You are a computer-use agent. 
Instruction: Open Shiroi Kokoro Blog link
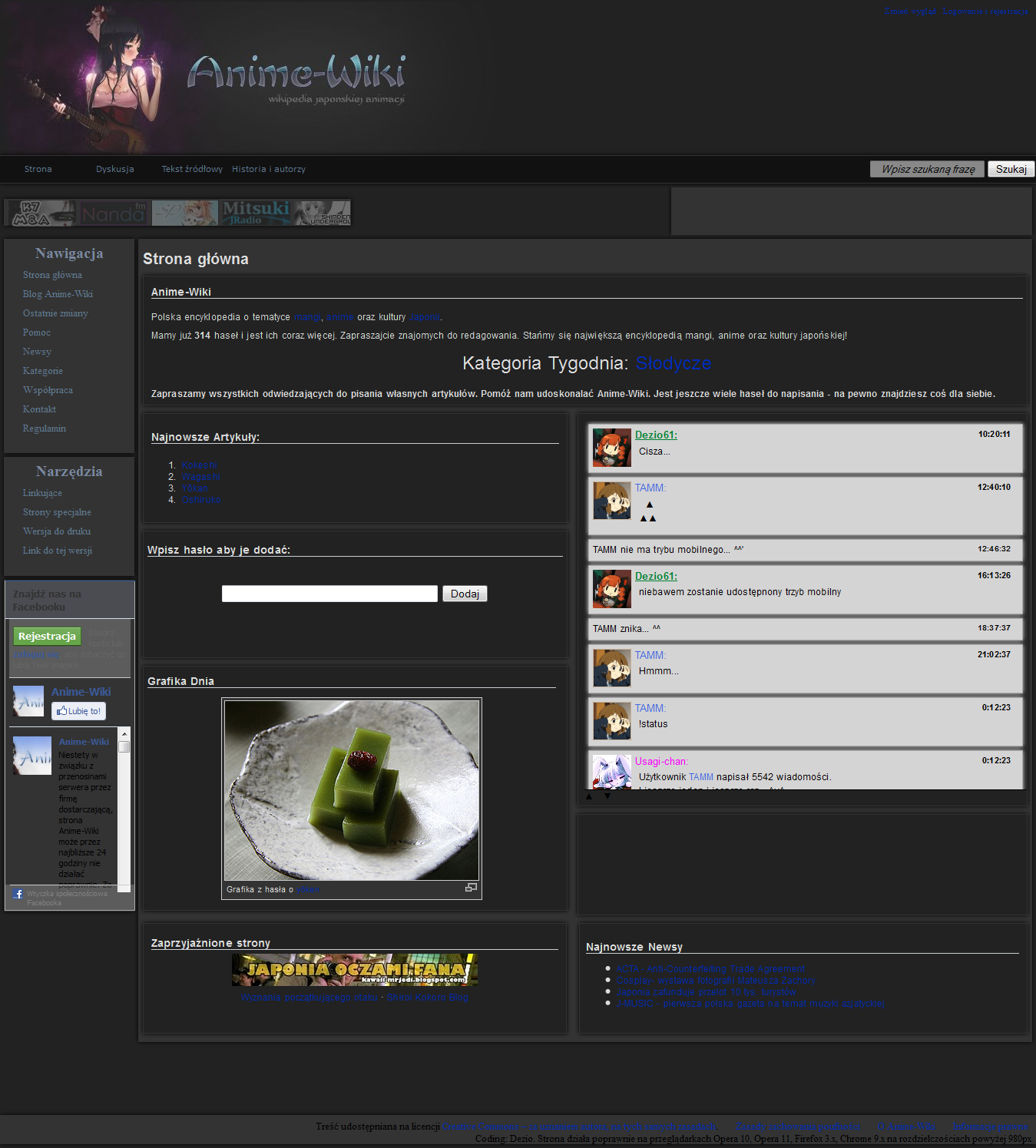tap(428, 997)
